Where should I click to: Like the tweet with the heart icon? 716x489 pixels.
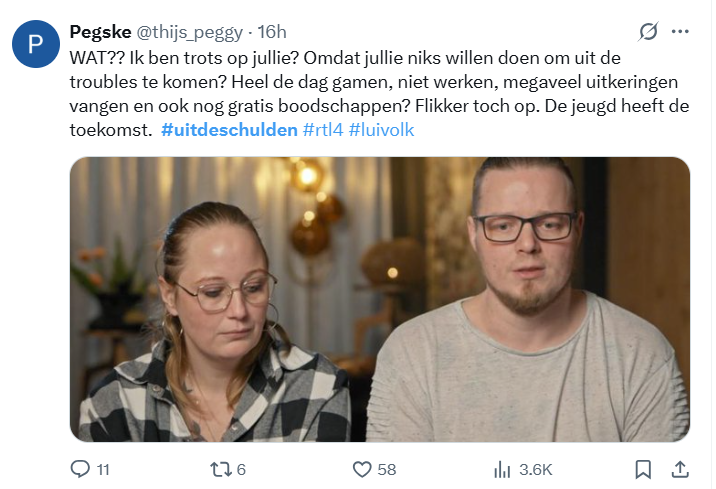click(x=362, y=469)
